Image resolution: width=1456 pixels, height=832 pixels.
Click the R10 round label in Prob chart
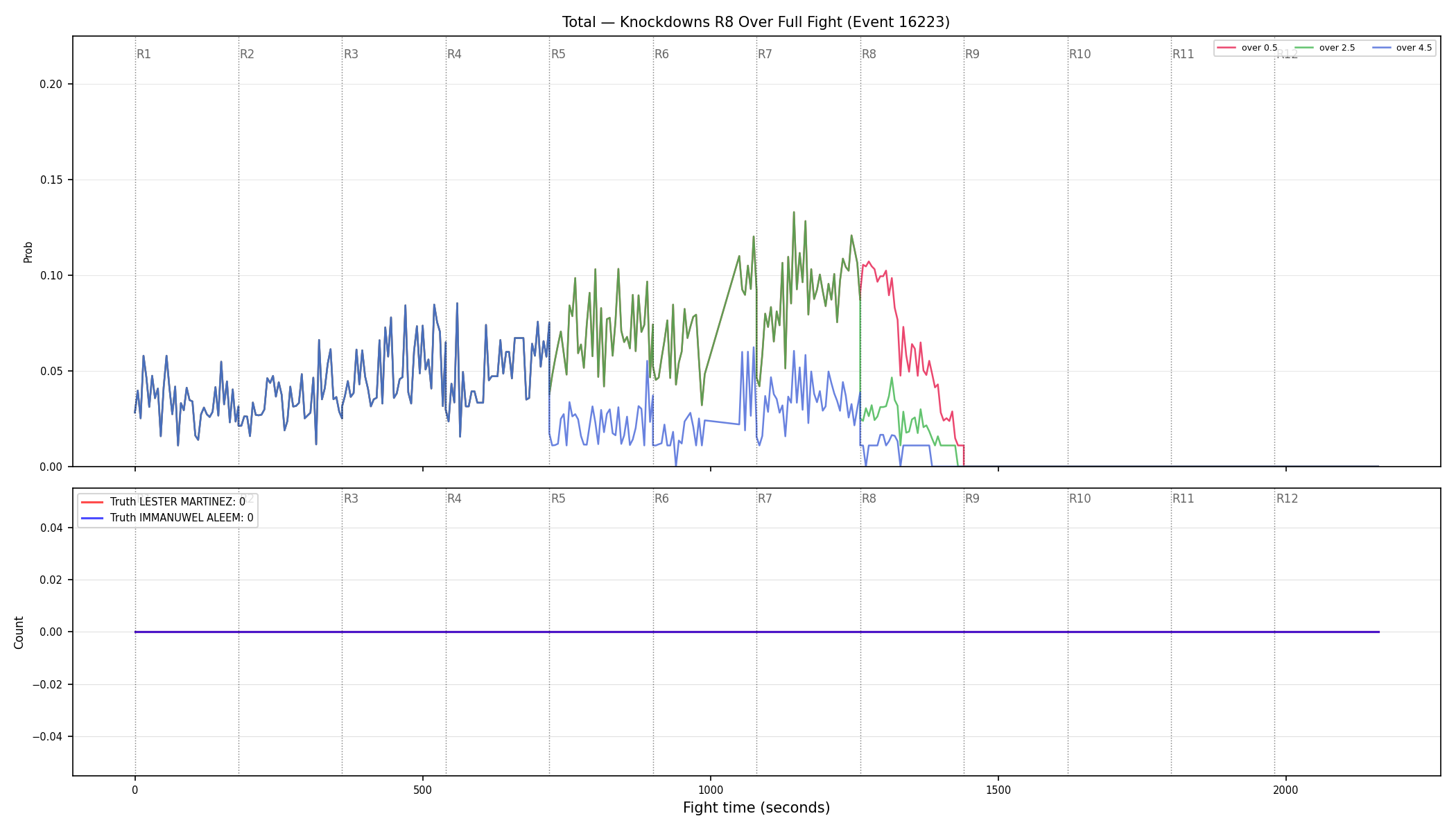(1080, 54)
